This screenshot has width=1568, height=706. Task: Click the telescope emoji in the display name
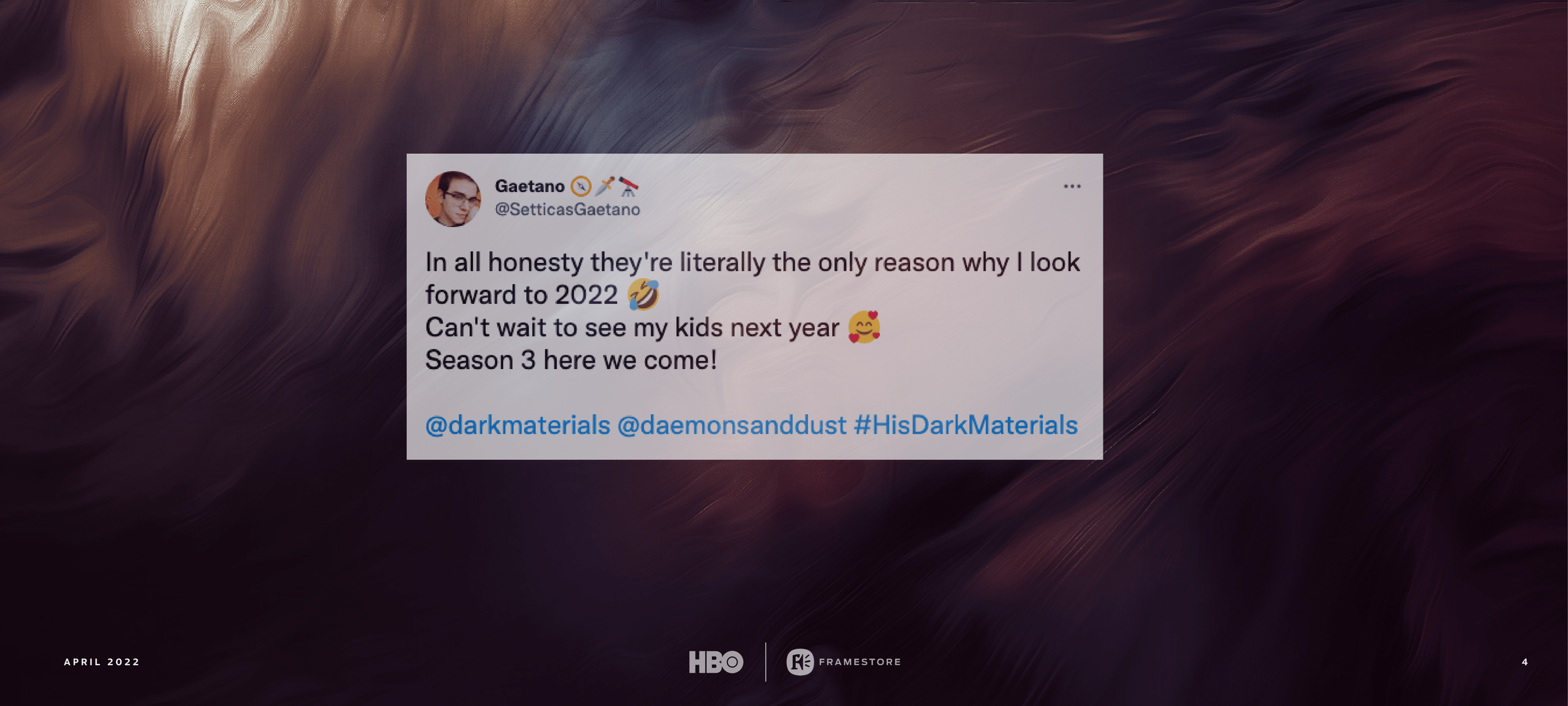pos(628,186)
